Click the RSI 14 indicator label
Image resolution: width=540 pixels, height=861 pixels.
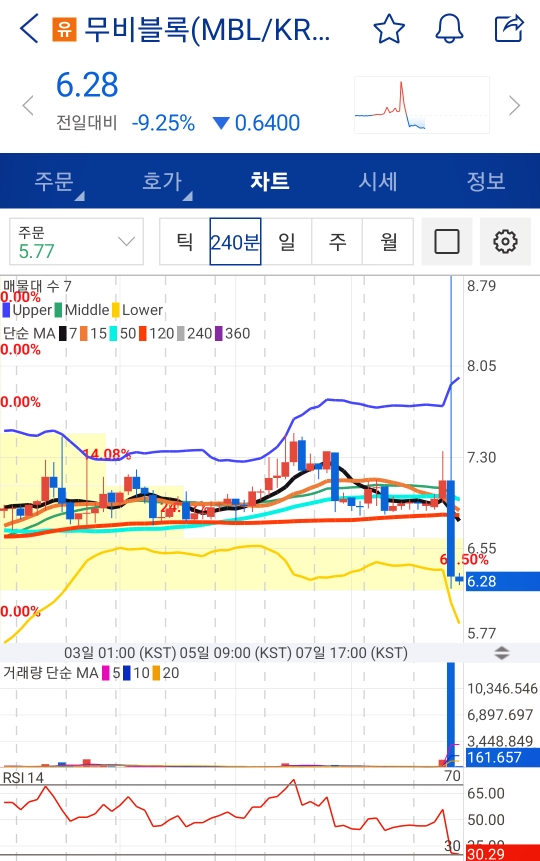(x=23, y=778)
